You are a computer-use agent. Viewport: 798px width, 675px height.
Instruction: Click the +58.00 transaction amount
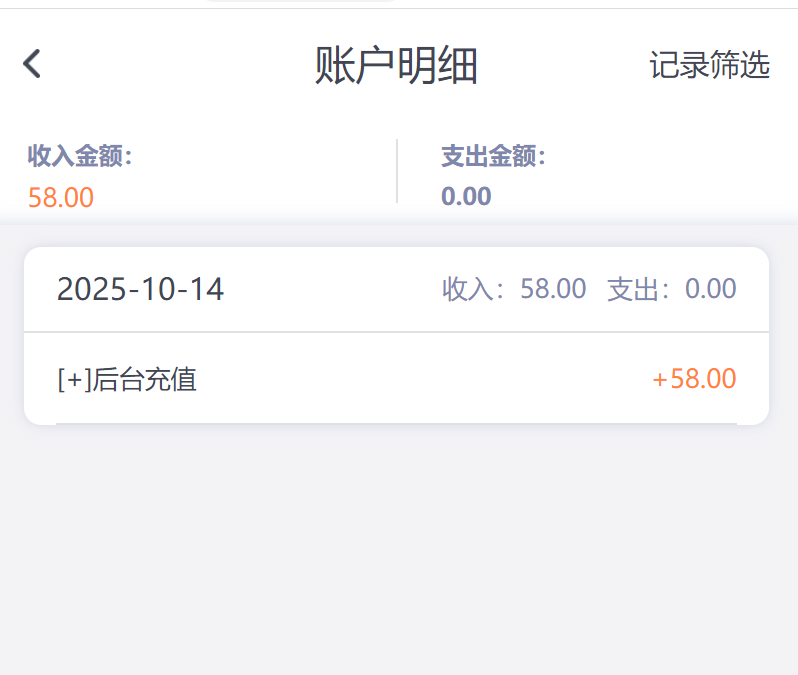coord(694,379)
